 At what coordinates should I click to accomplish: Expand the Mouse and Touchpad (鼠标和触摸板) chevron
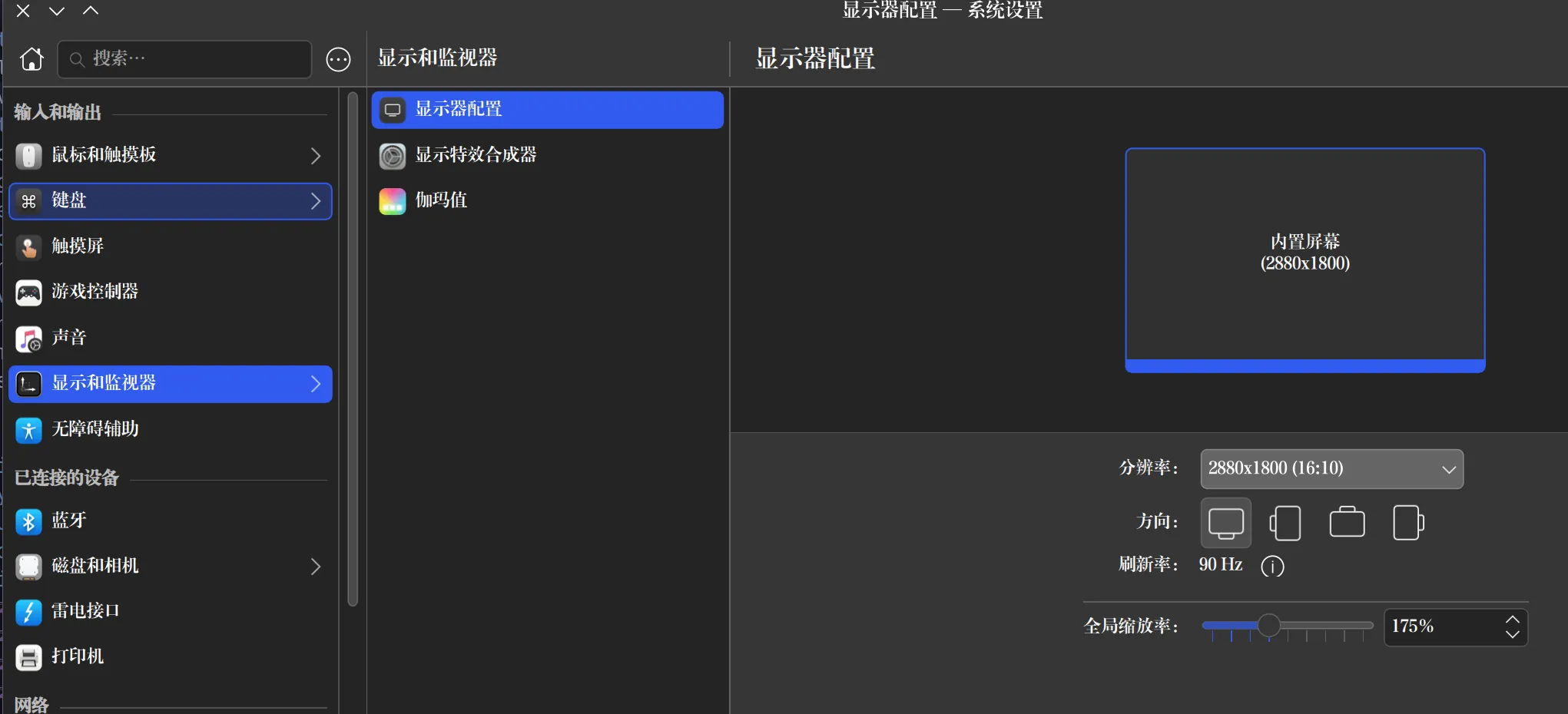[315, 156]
